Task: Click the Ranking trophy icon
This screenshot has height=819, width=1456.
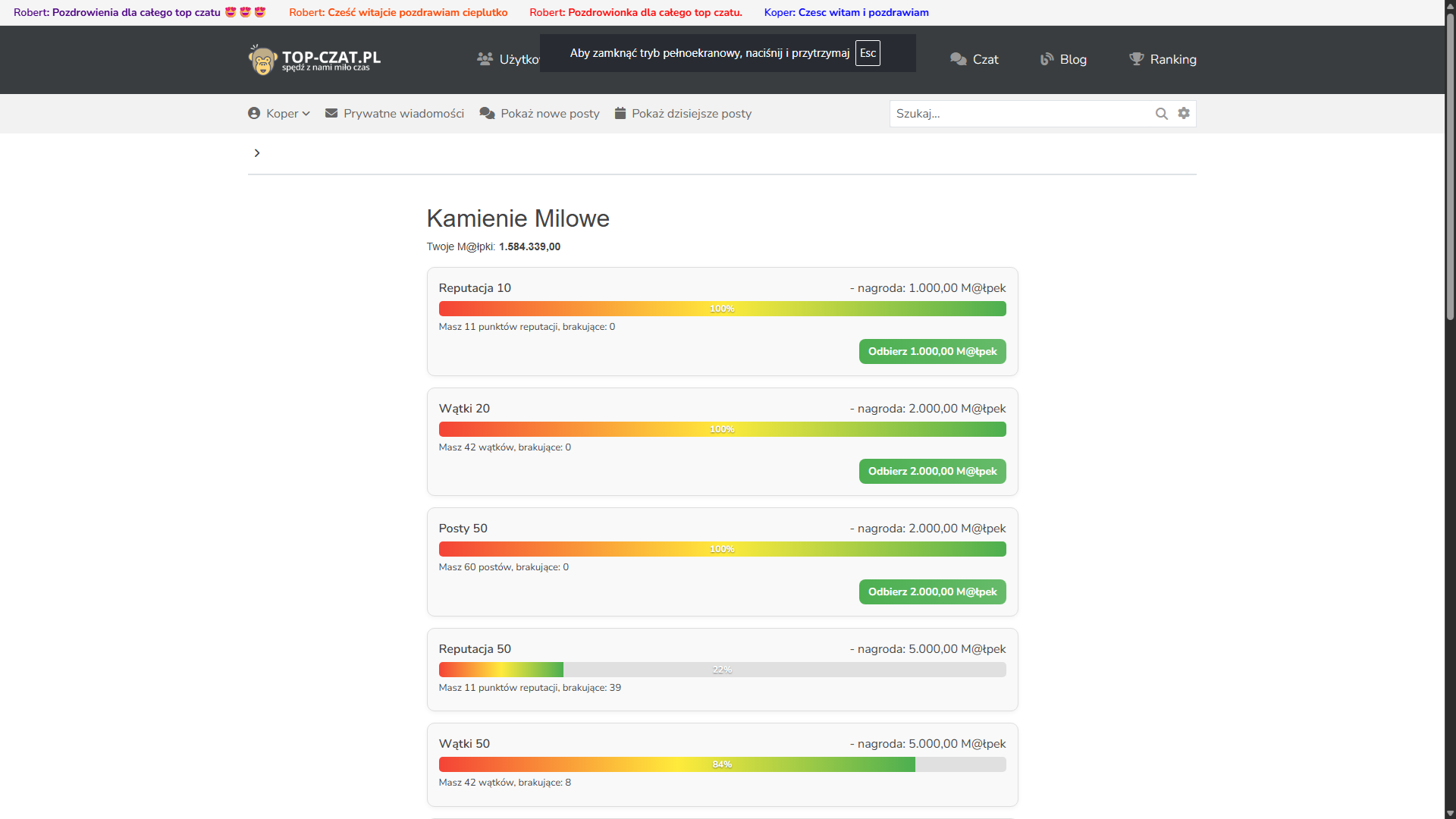Action: 1136,59
